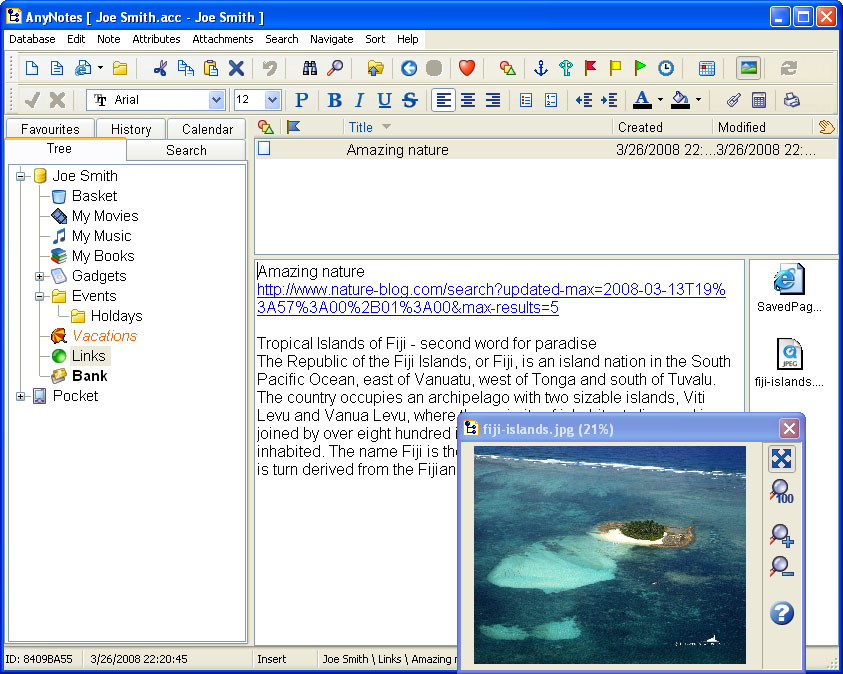Open the font color dropdown arrow
843x674 pixels.
pyautogui.click(x=660, y=100)
